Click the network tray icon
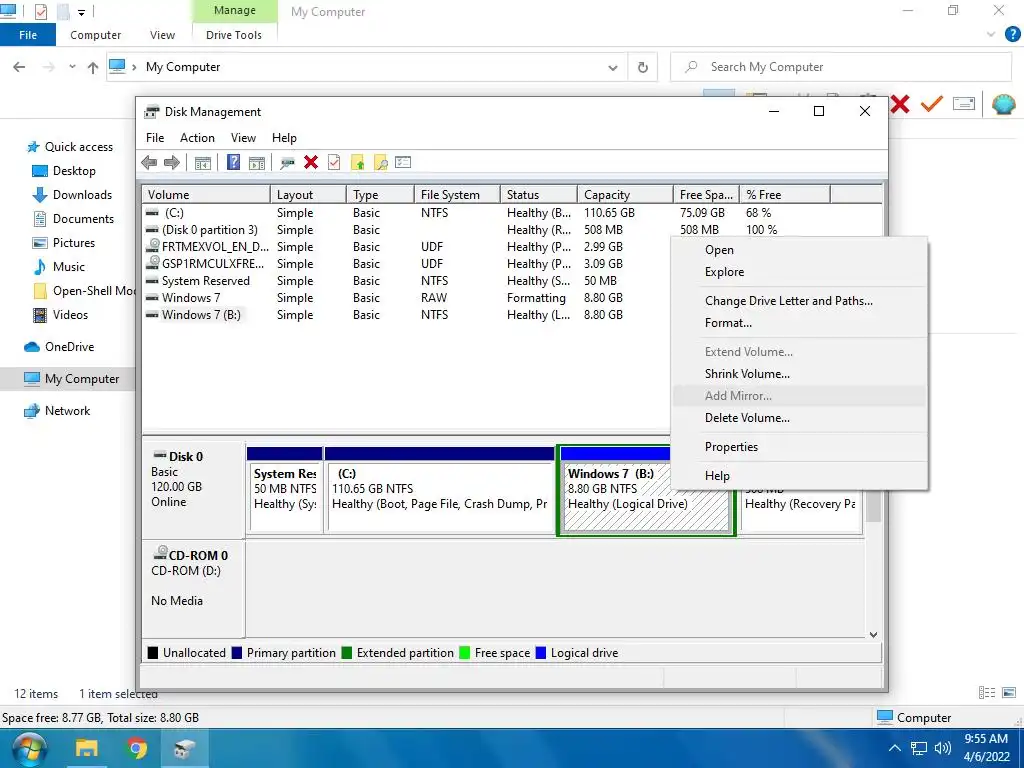 [x=919, y=748]
